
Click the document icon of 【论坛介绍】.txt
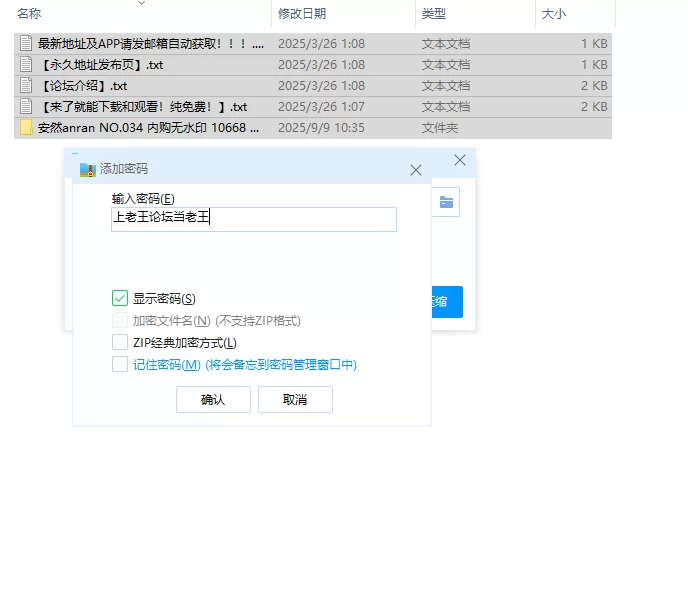point(26,86)
